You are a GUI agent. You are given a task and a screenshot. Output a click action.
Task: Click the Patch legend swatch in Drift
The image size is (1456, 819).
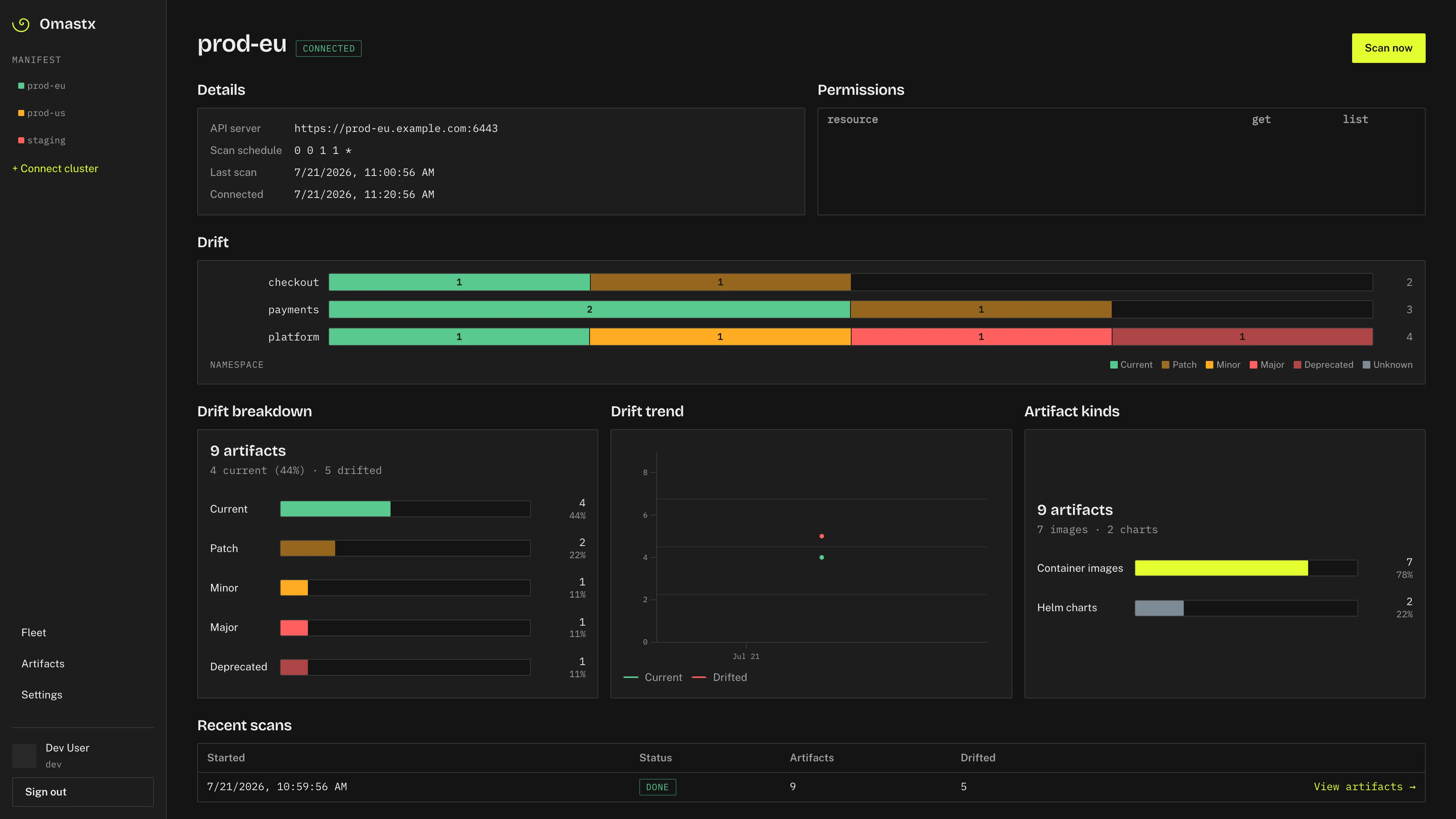[x=1166, y=365]
